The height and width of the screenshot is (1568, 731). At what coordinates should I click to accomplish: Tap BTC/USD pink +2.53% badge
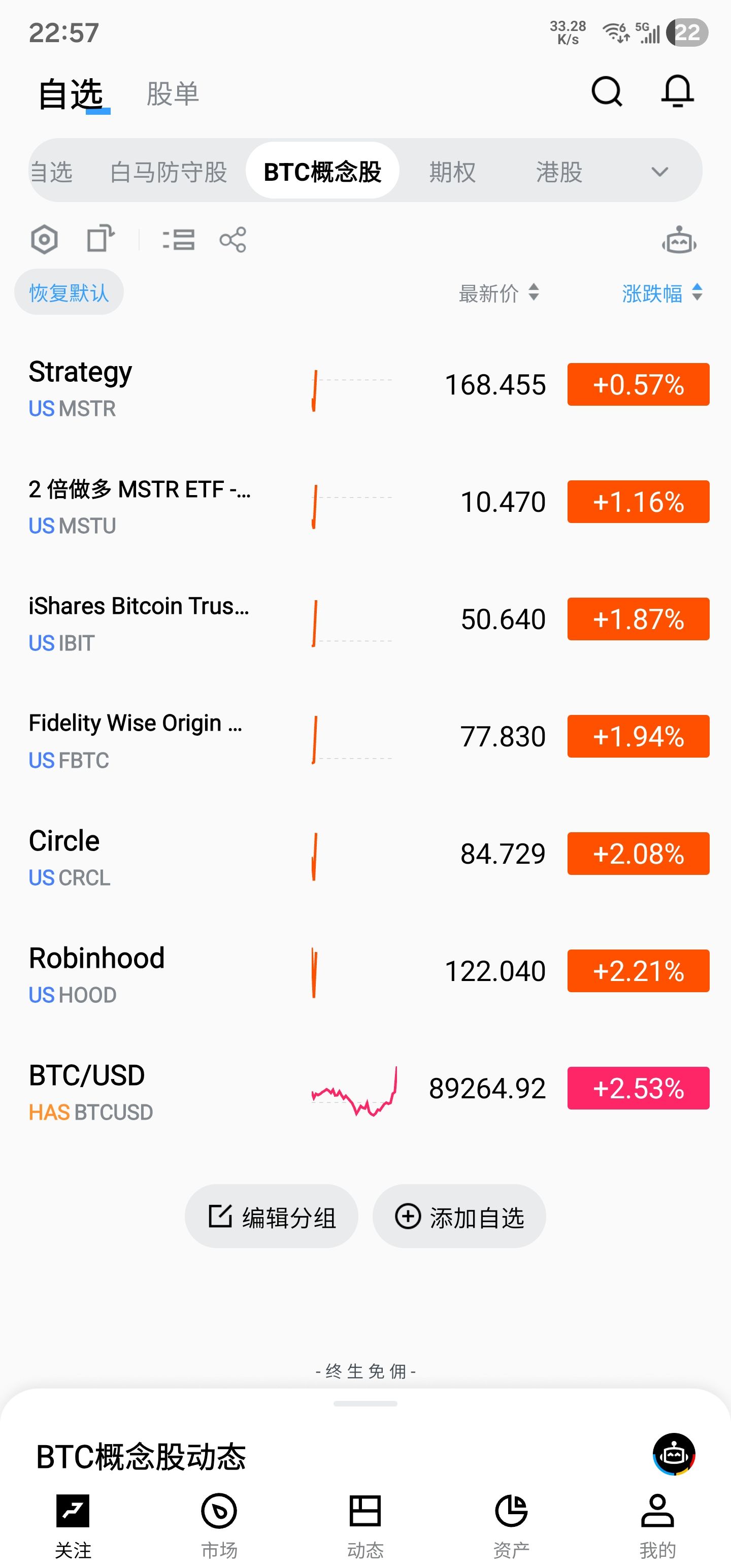click(x=638, y=1088)
